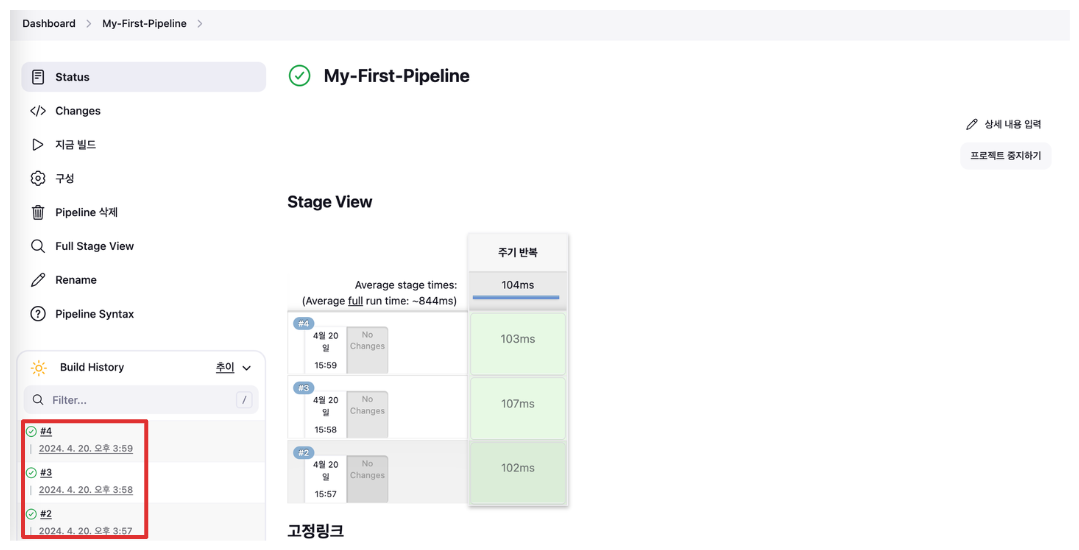Open the Dashboard breadcrumb chevron menu
Image resolution: width=1079 pixels, height=550 pixels.
click(x=89, y=23)
